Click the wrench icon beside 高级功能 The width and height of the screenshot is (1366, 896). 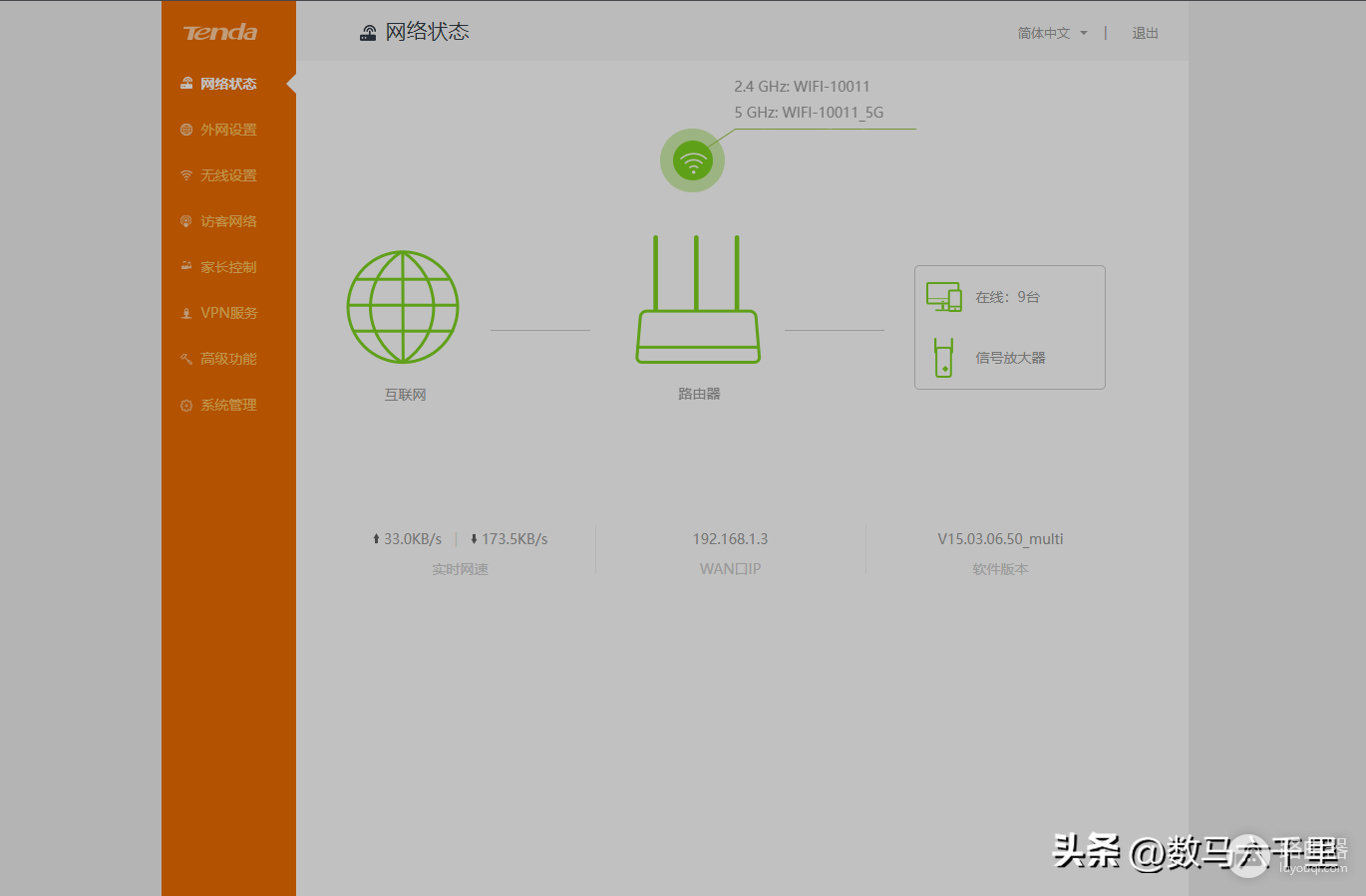point(186,359)
